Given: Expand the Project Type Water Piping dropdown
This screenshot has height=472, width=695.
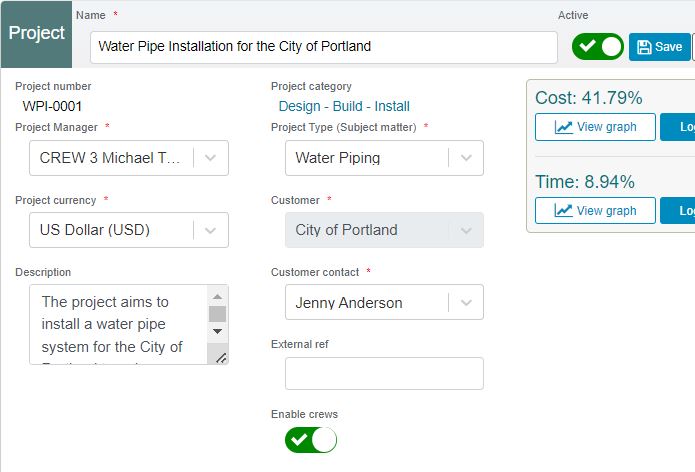Looking at the screenshot, I should pyautogui.click(x=384, y=158).
